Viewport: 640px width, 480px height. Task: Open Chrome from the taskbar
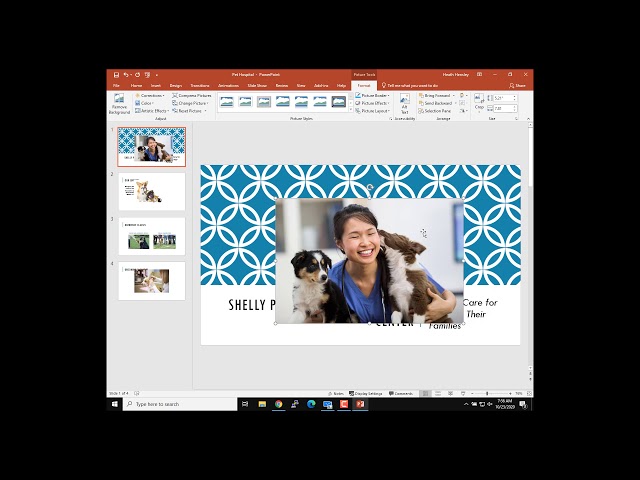click(278, 404)
